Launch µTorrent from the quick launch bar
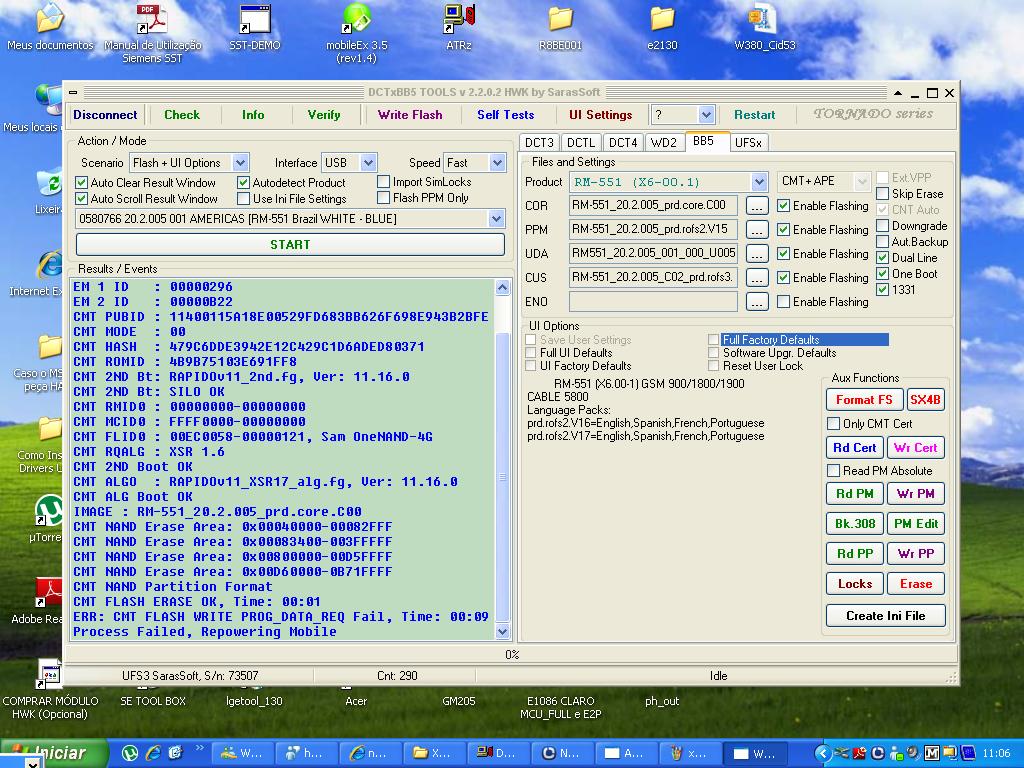 [x=130, y=753]
